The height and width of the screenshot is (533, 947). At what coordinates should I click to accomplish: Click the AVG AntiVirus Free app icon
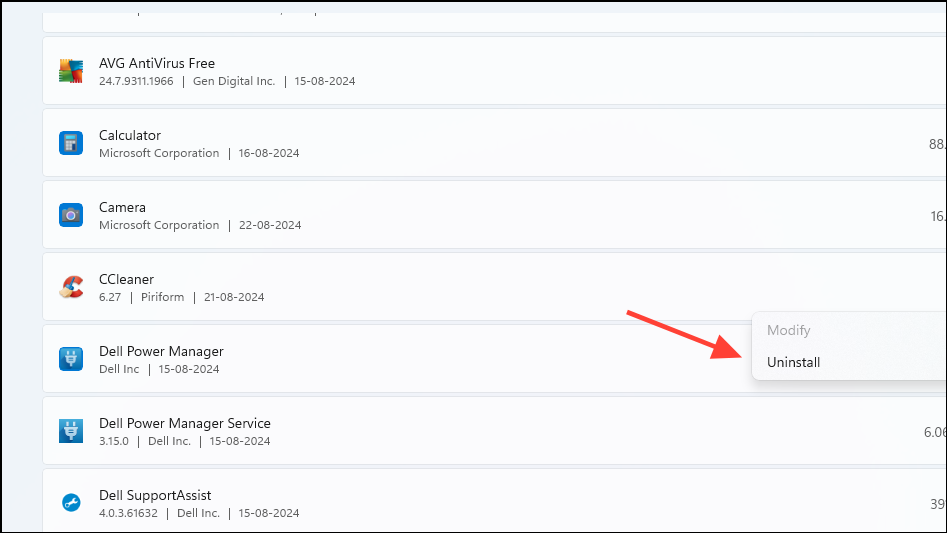point(71,71)
